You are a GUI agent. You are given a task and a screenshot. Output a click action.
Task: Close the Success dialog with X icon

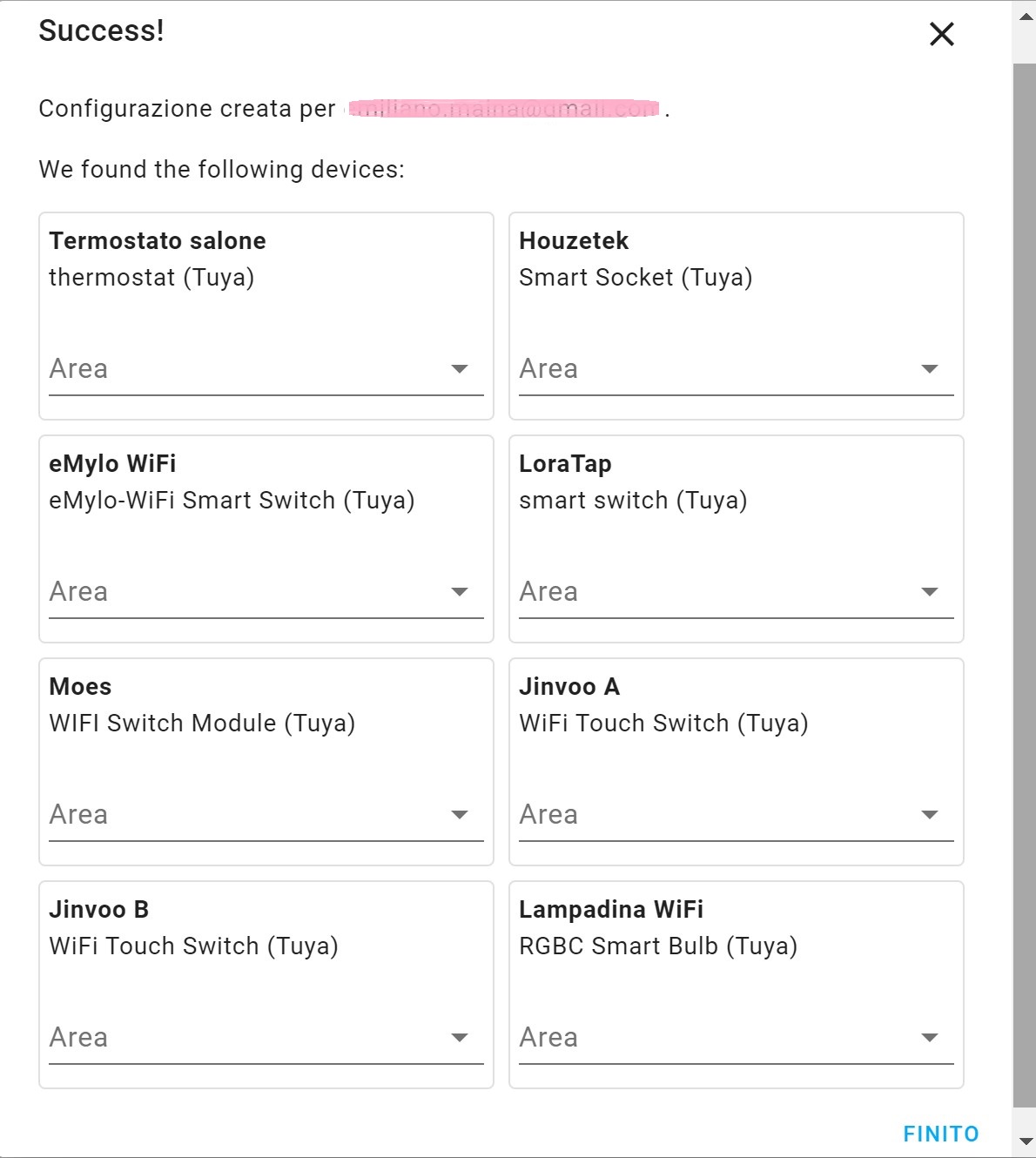(x=942, y=34)
